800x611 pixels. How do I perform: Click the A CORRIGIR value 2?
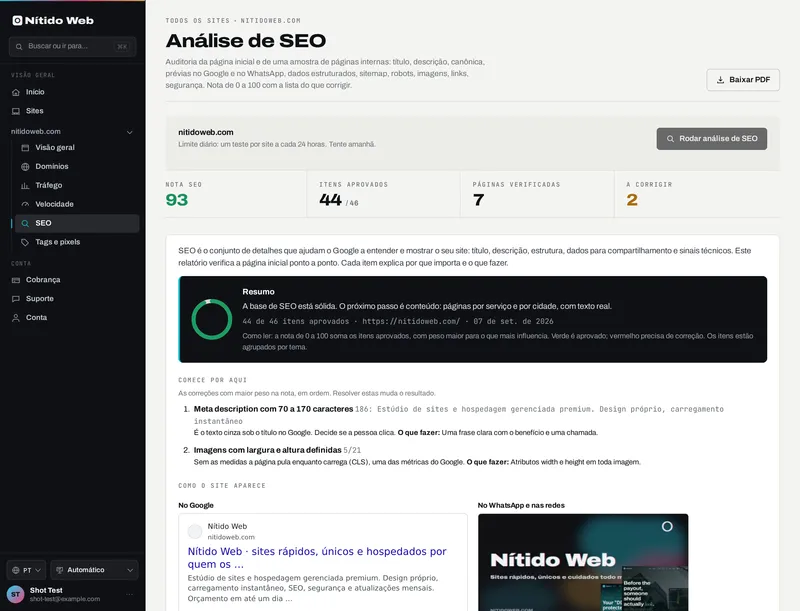click(632, 200)
